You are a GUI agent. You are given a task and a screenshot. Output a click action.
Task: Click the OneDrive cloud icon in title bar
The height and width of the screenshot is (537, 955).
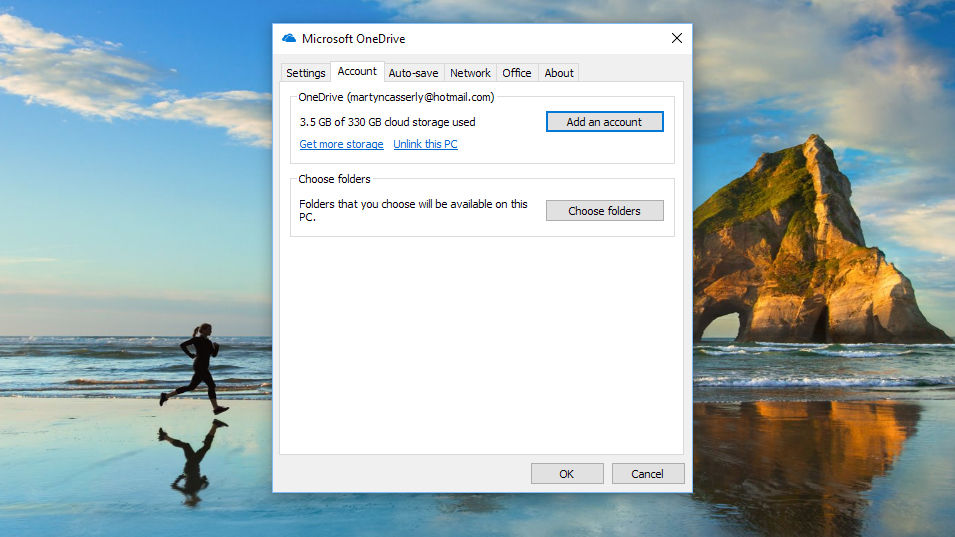[x=289, y=38]
